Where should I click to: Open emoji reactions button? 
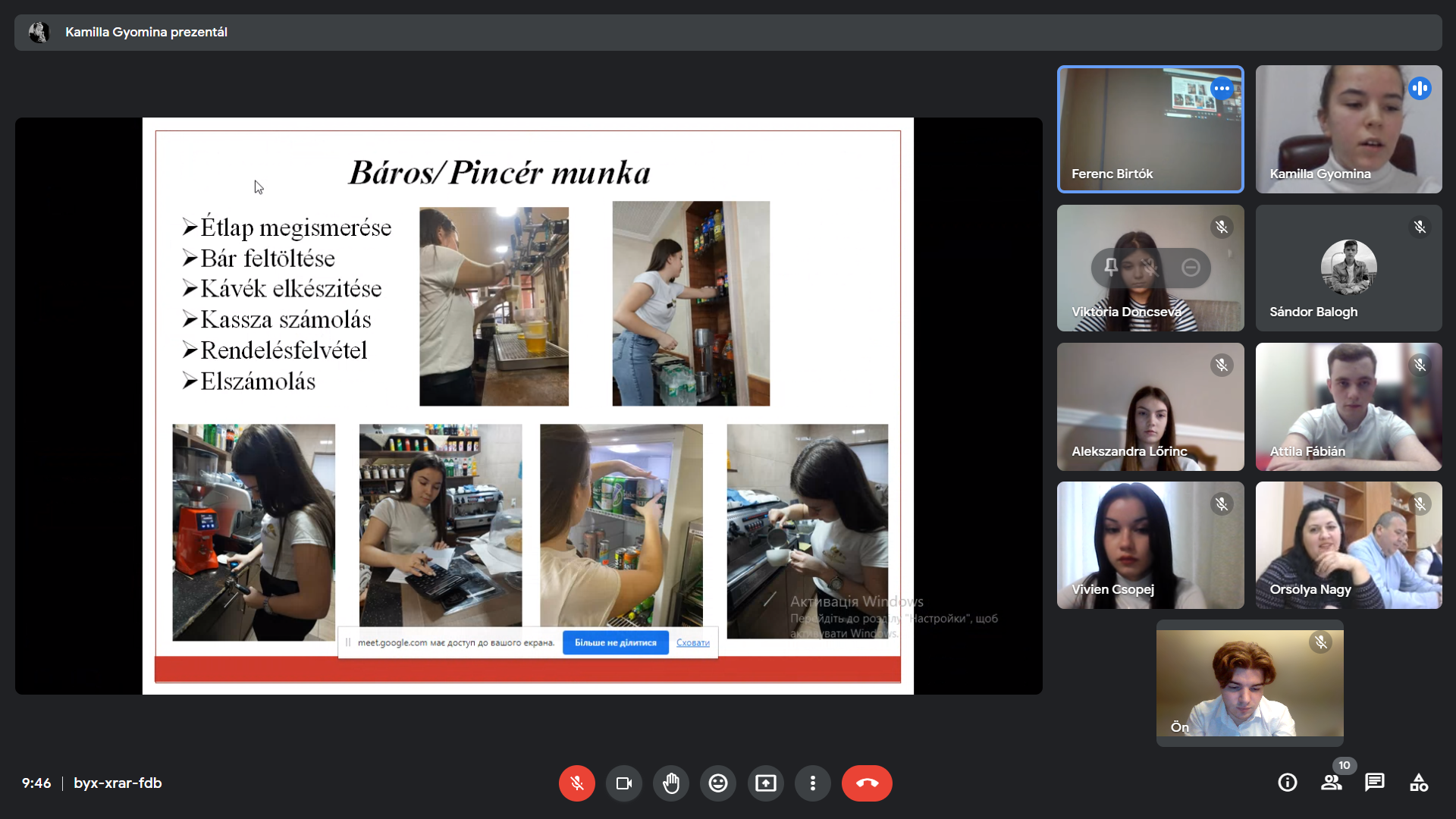coord(718,783)
